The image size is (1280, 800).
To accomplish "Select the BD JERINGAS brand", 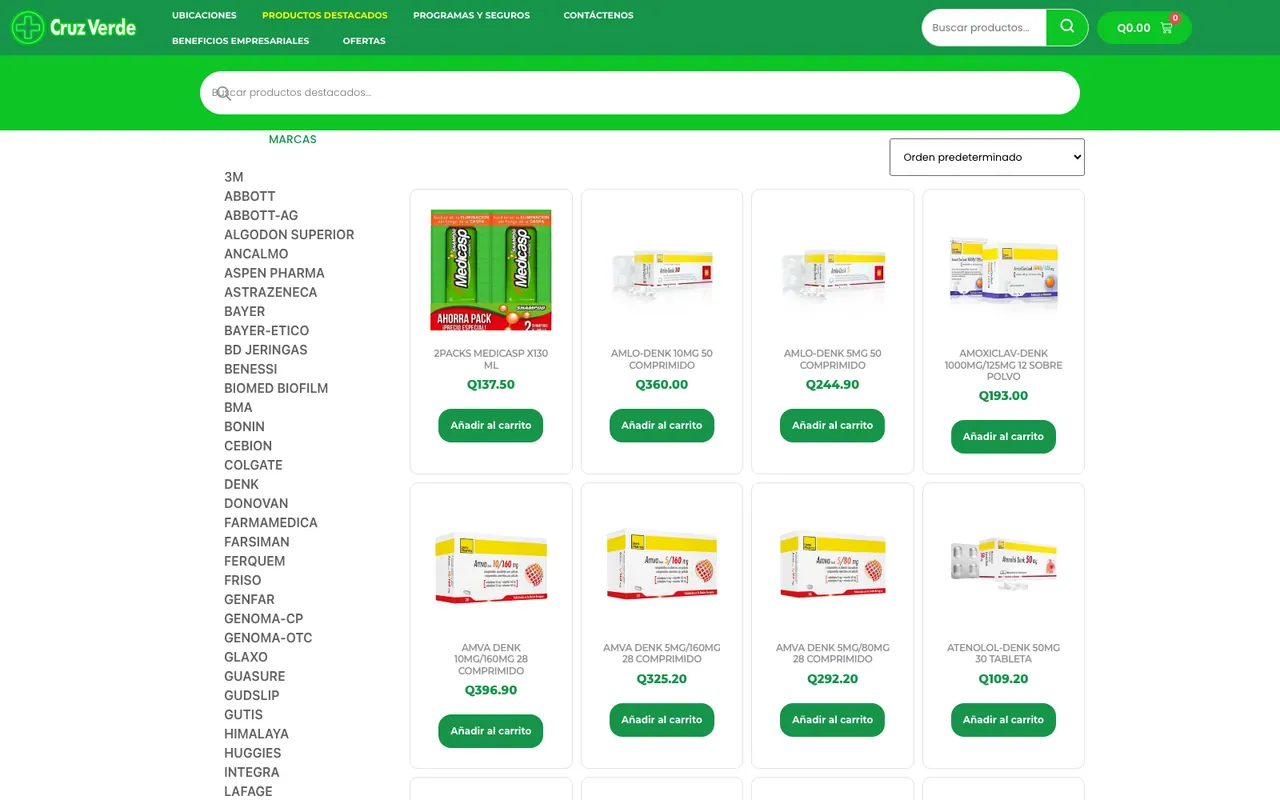I will click(266, 350).
